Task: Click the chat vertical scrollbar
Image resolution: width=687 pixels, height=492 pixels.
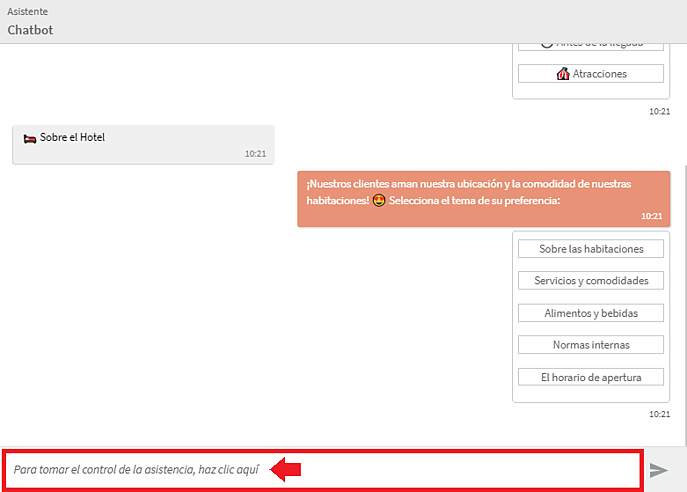Action: click(685, 304)
